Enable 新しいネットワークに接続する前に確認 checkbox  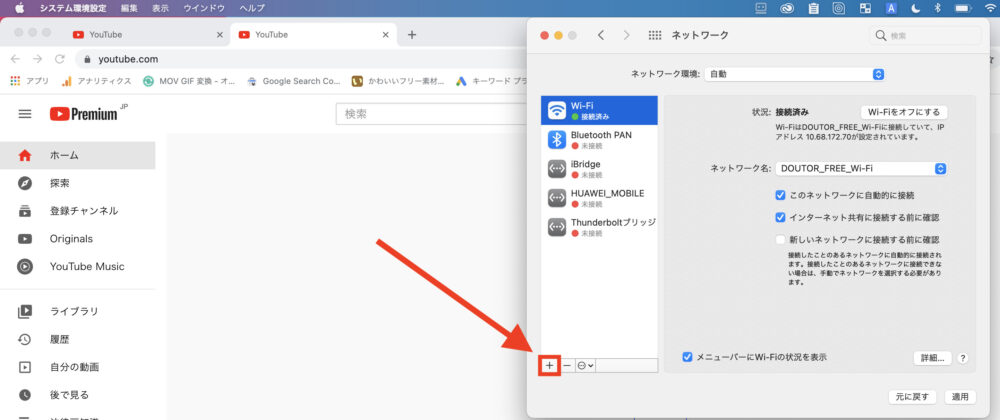click(x=780, y=240)
